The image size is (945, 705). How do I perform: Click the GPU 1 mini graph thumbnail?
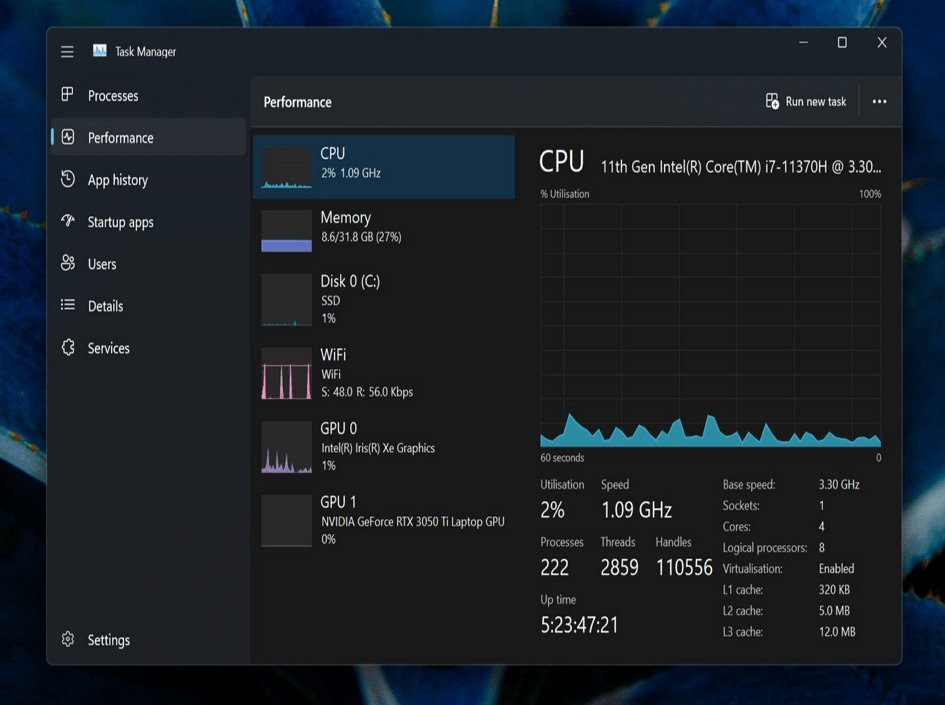tap(286, 521)
